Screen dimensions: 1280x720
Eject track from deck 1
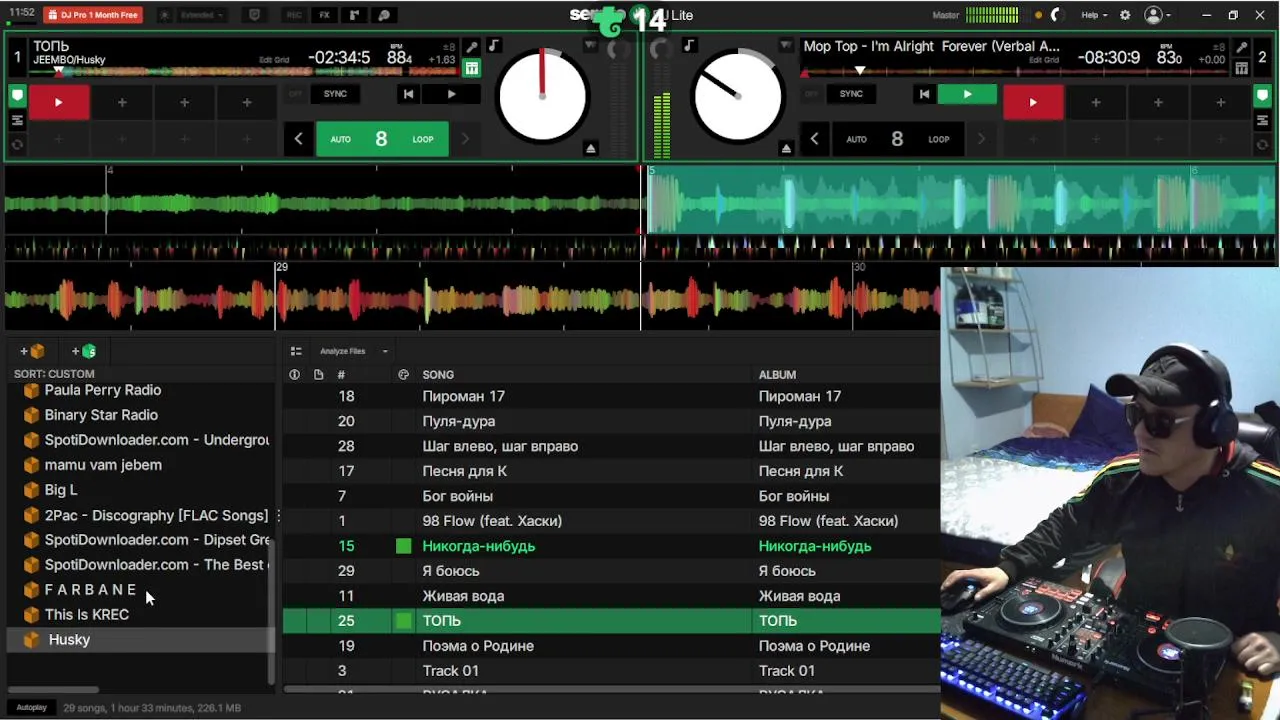pos(591,148)
